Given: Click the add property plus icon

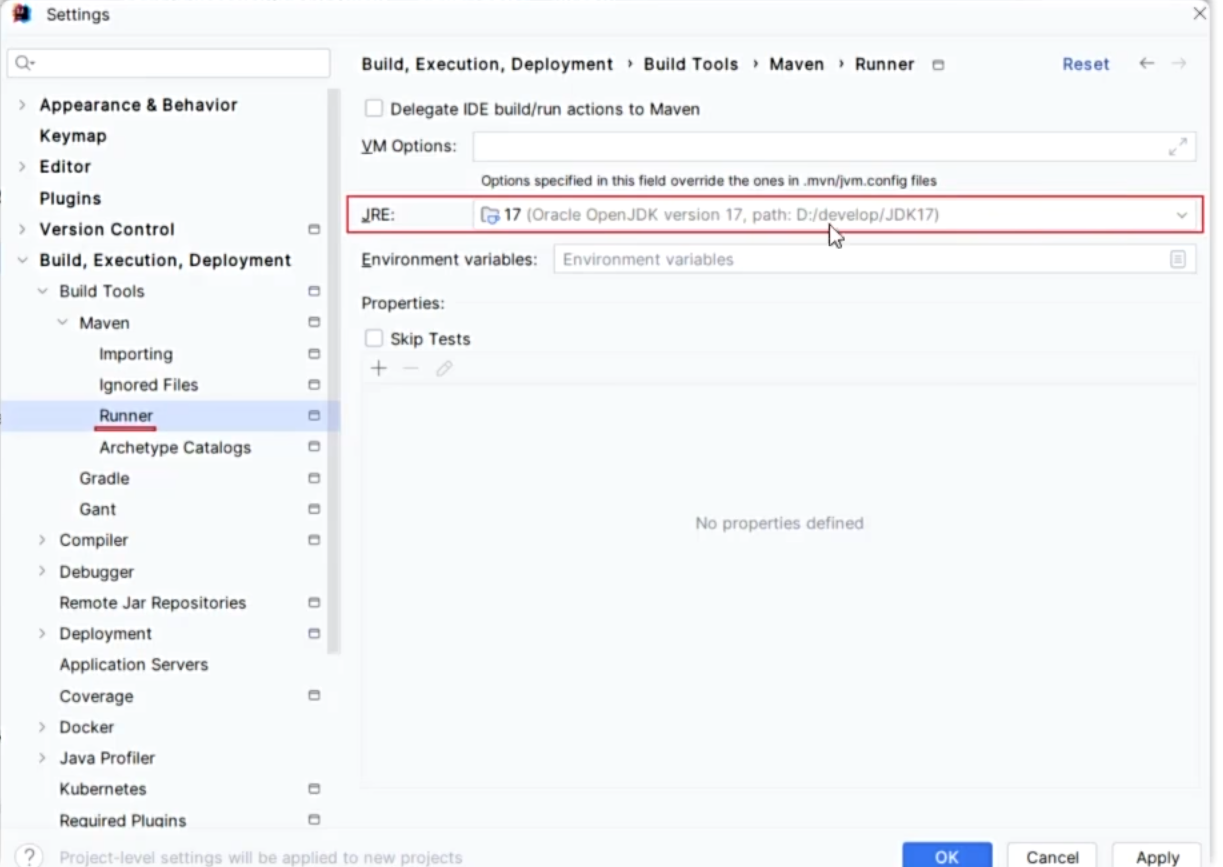Looking at the screenshot, I should [x=378, y=369].
